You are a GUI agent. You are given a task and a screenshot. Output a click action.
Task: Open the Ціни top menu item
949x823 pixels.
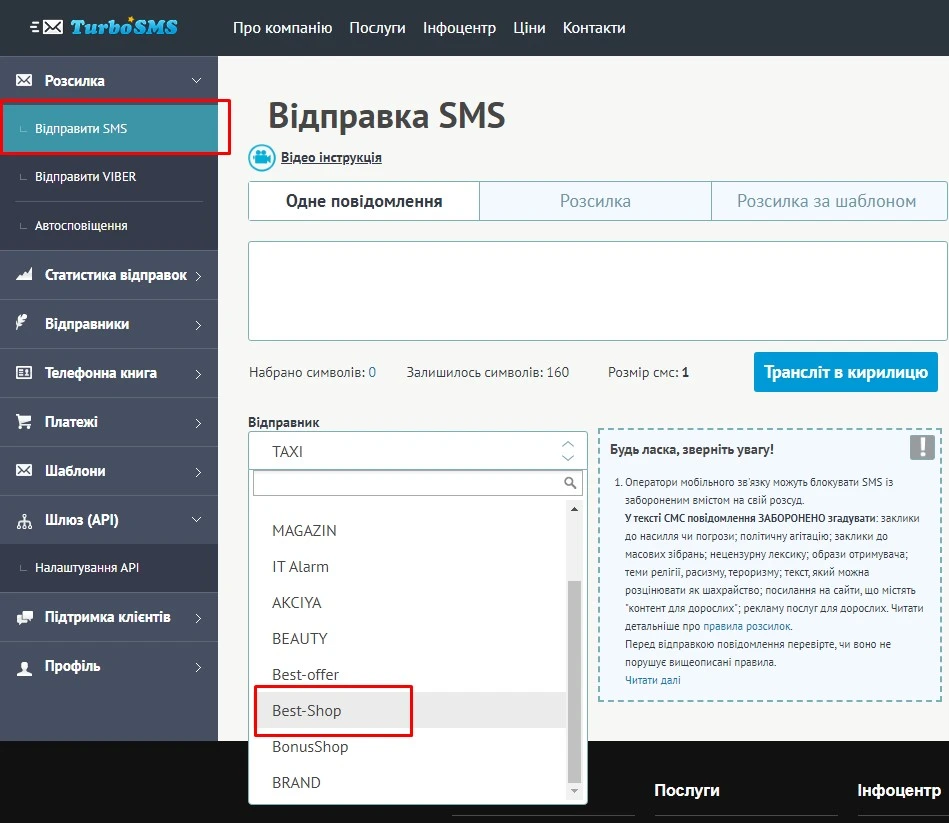point(529,27)
